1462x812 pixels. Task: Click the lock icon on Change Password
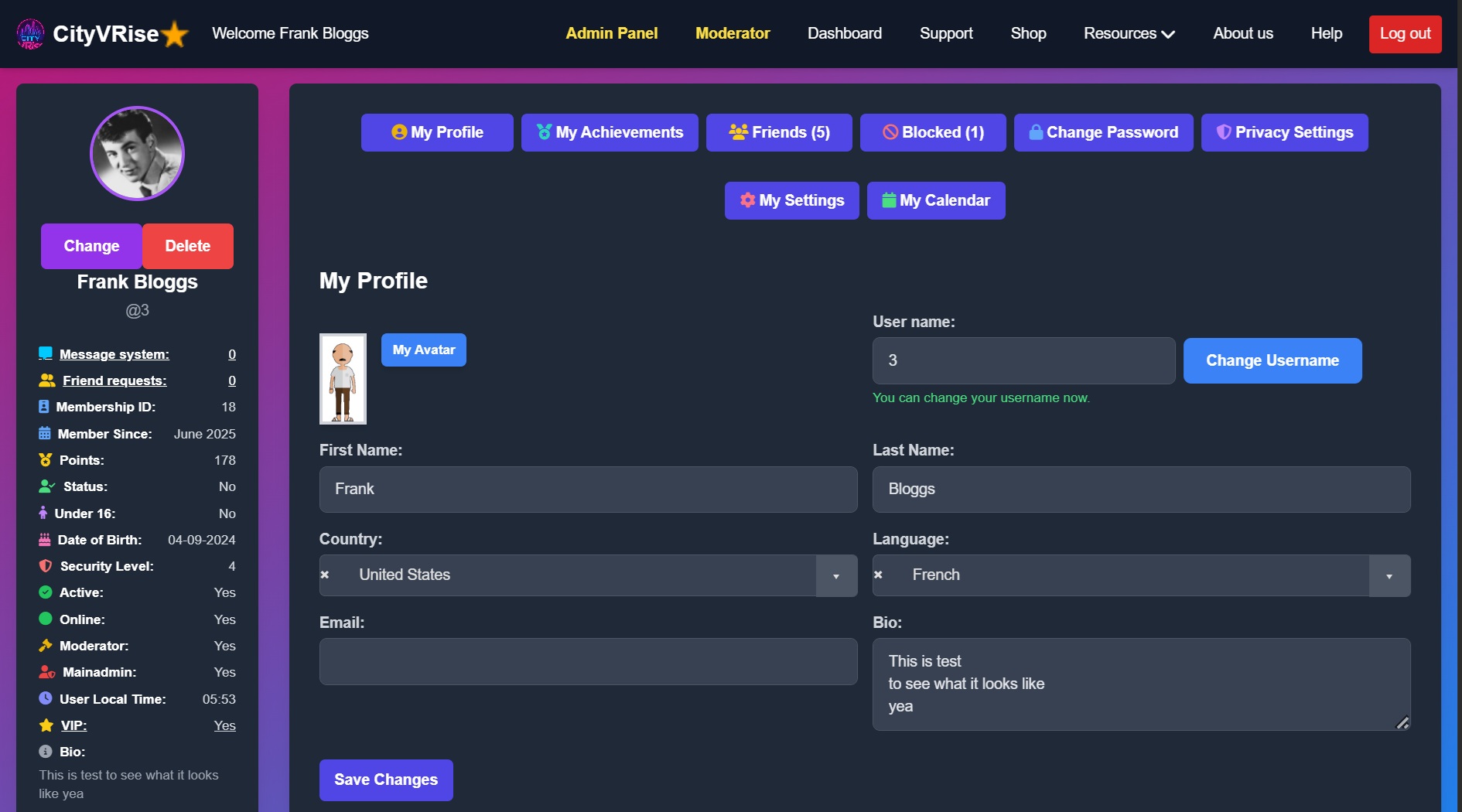1035,132
